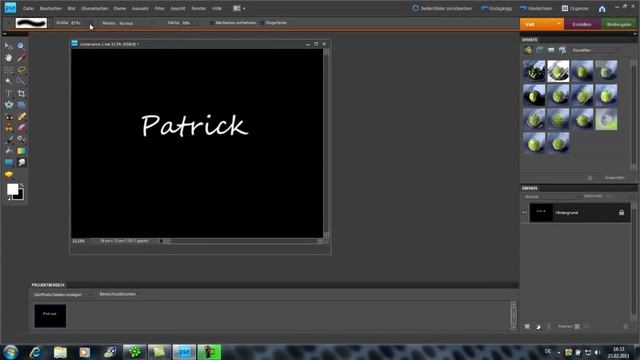Select the Paint Bucket tool
Viewport: 640px width, 360px height.
pos(9,151)
